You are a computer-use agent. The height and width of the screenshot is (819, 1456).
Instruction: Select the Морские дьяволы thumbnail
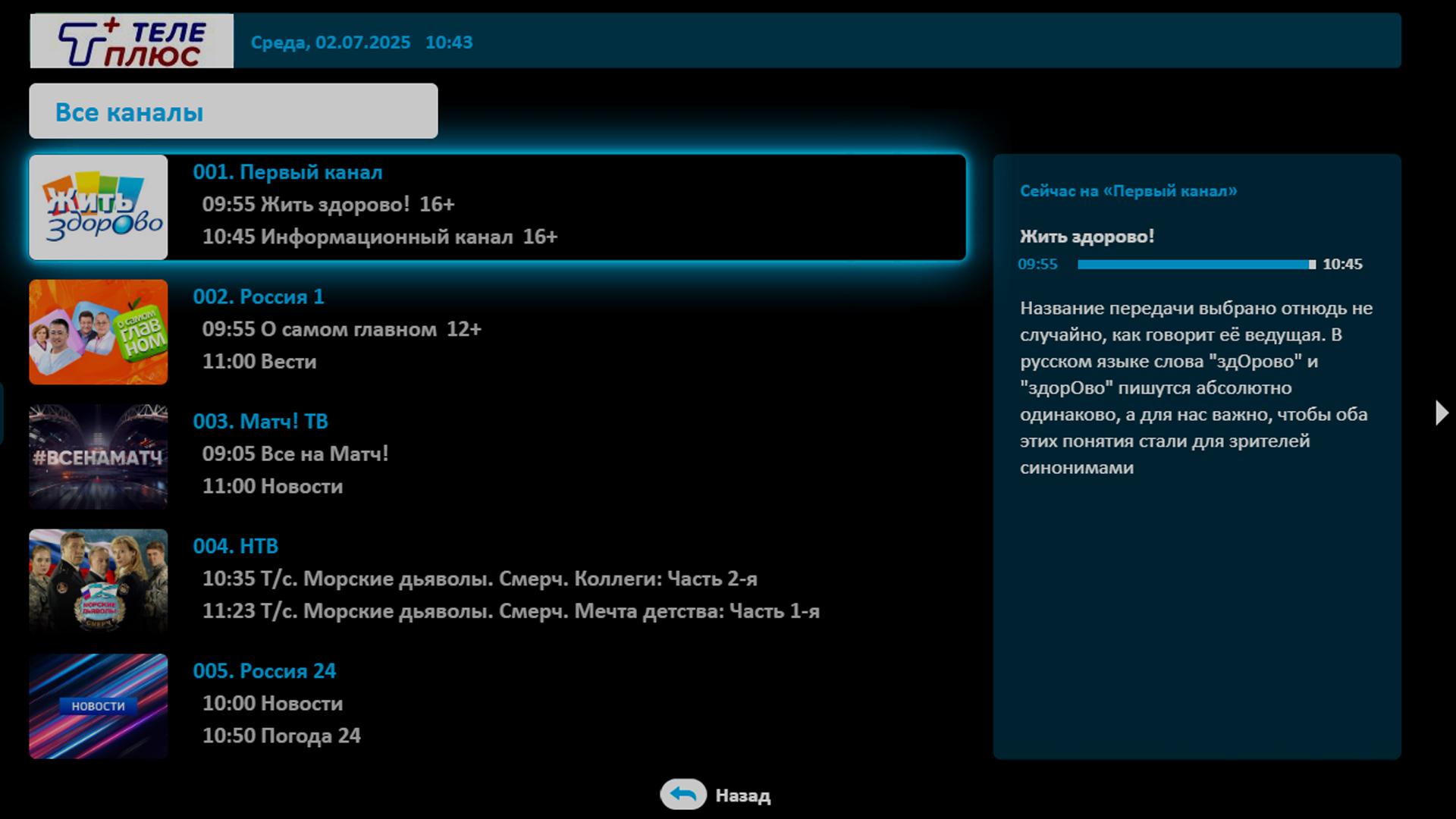point(99,581)
